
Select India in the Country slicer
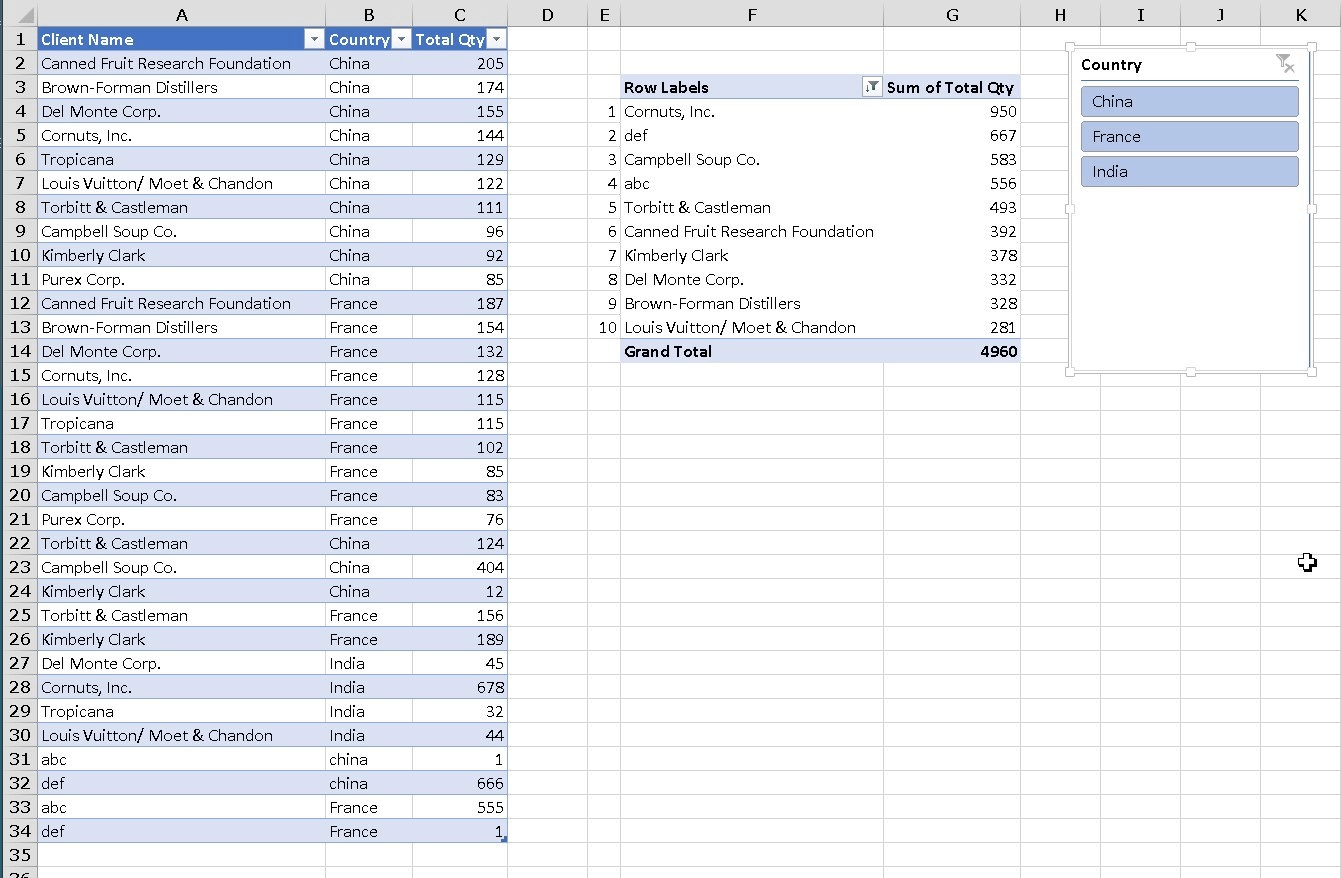[x=1189, y=171]
